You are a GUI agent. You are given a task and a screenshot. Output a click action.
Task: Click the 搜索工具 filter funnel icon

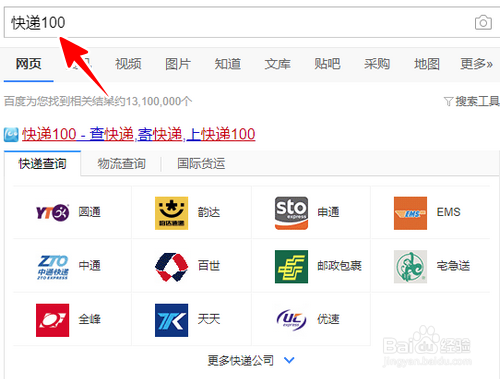(x=448, y=101)
